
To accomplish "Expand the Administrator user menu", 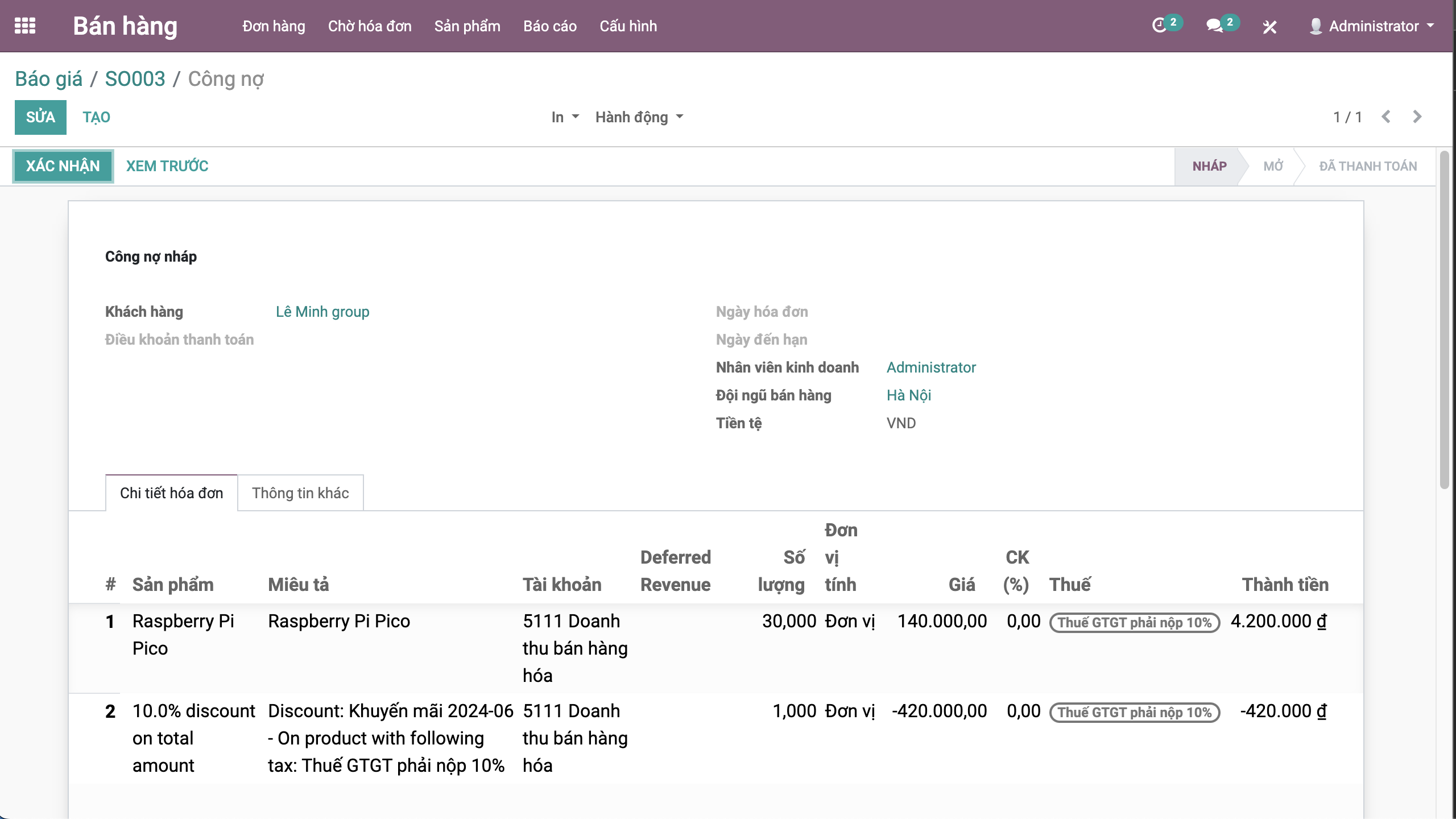I will point(1381,26).
